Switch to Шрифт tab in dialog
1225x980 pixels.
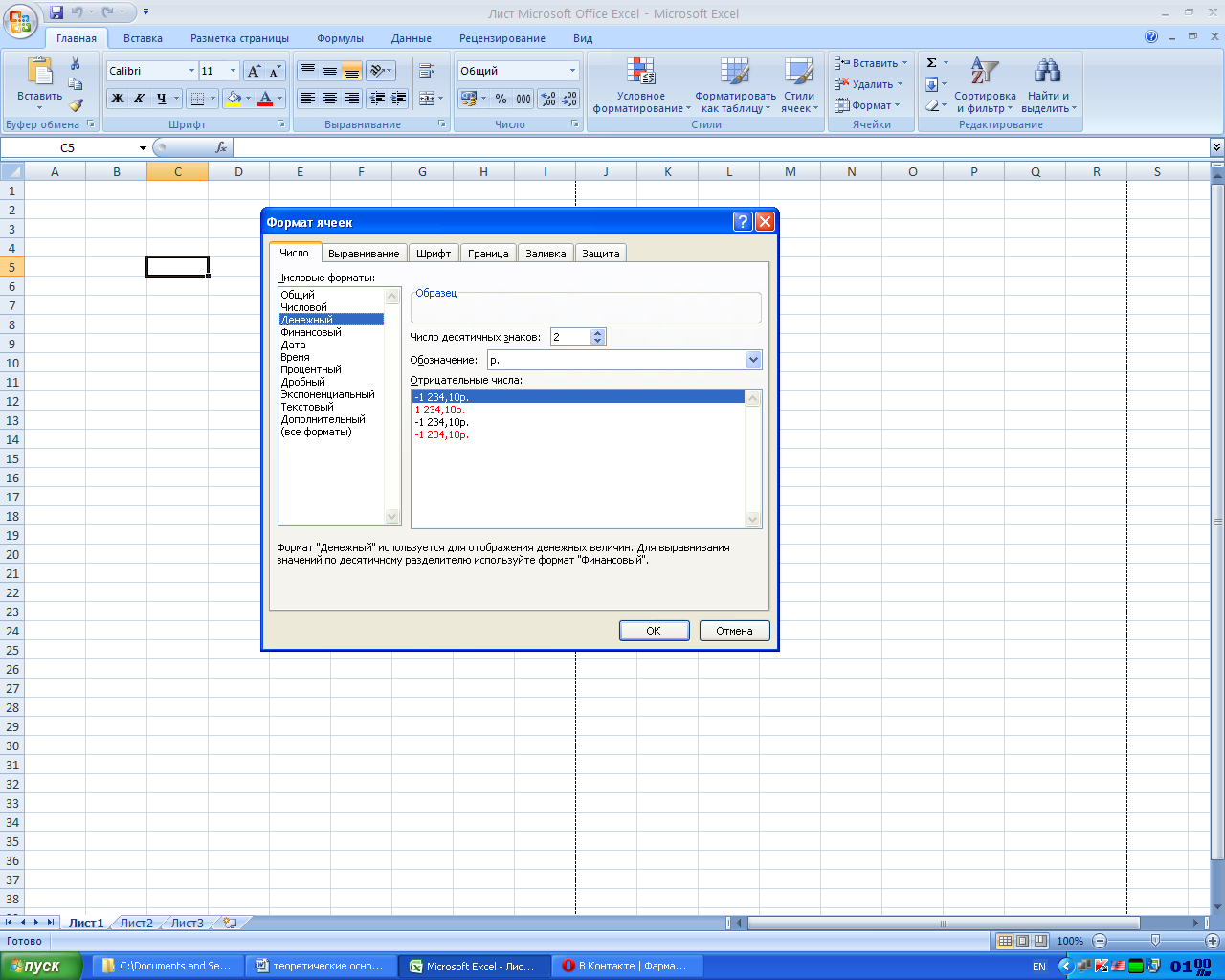[x=434, y=254]
